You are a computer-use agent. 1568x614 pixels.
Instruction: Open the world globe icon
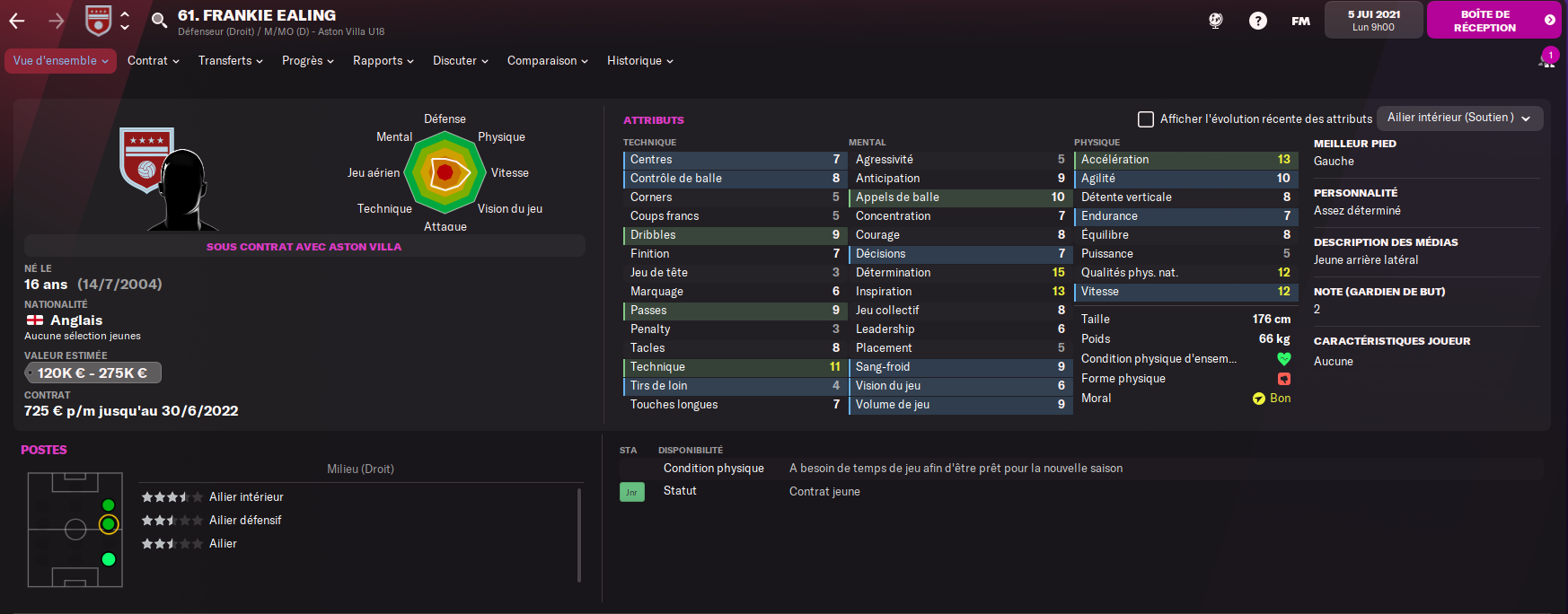pyautogui.click(x=1216, y=21)
